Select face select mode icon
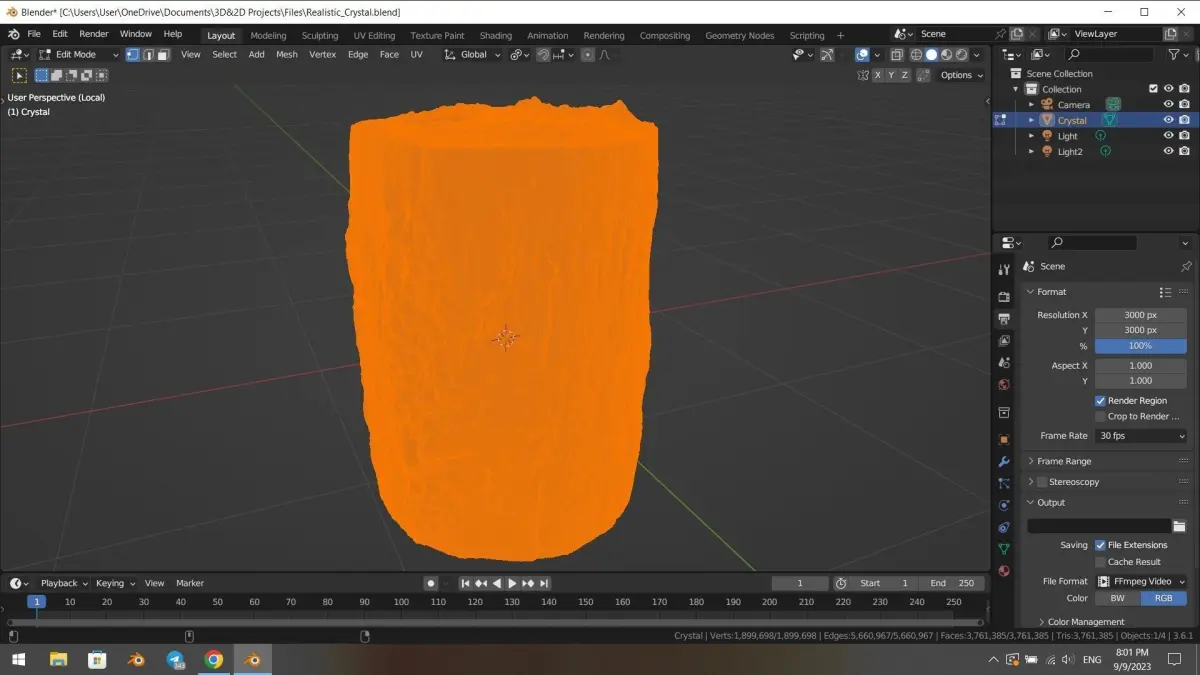 (x=162, y=54)
